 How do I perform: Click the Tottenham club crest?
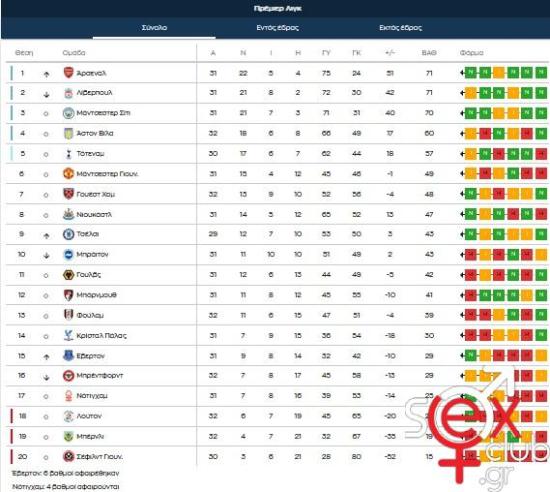pyautogui.click(x=69, y=154)
